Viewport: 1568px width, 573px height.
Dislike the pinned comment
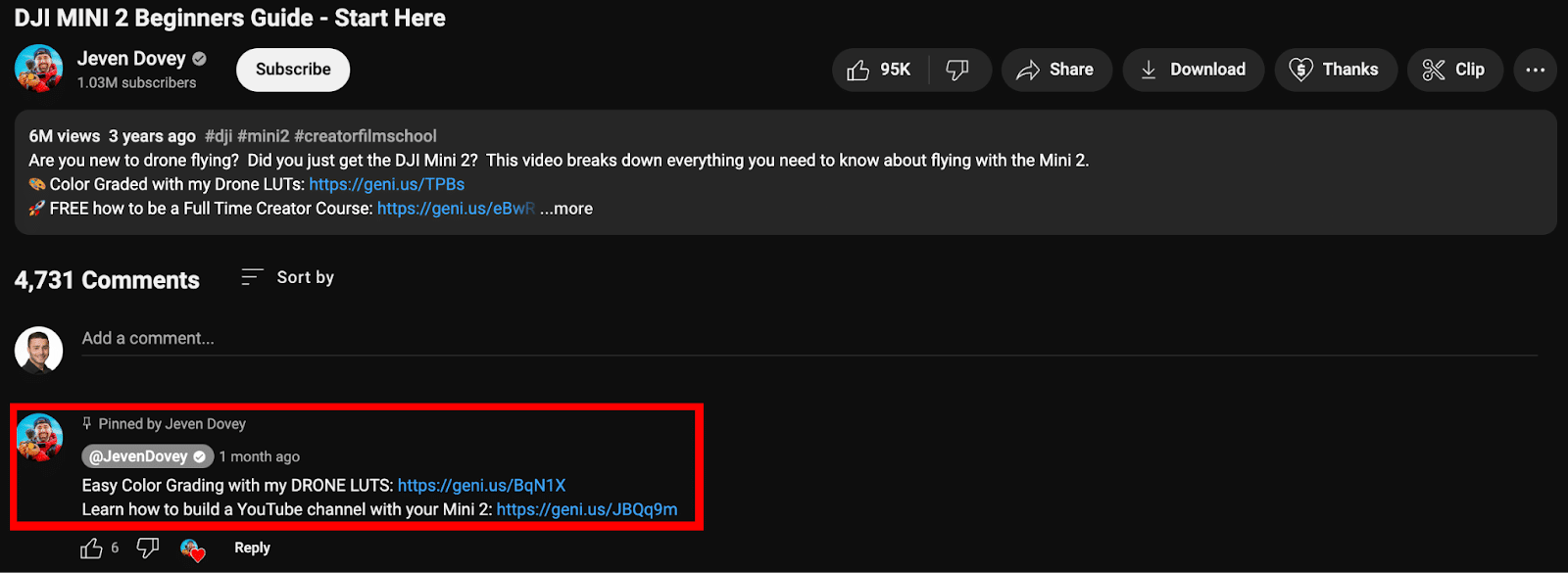[147, 548]
